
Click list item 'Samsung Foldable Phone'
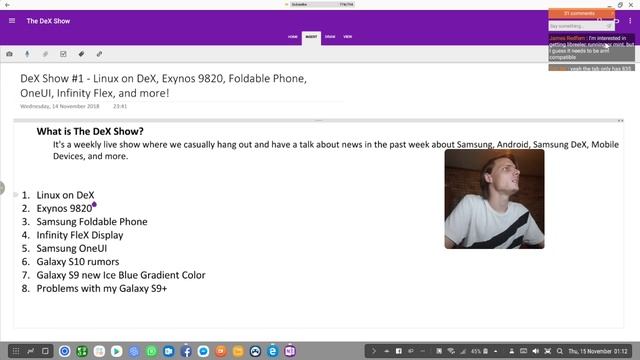coord(92,222)
